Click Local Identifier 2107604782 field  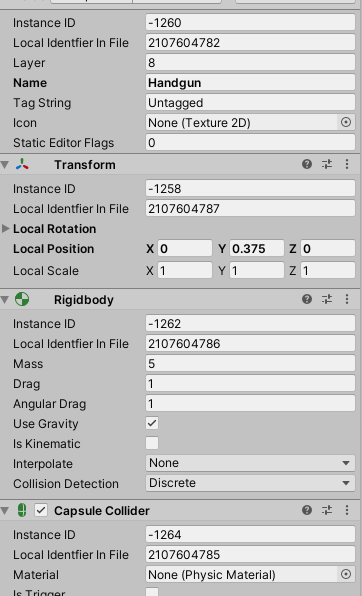coord(250,43)
